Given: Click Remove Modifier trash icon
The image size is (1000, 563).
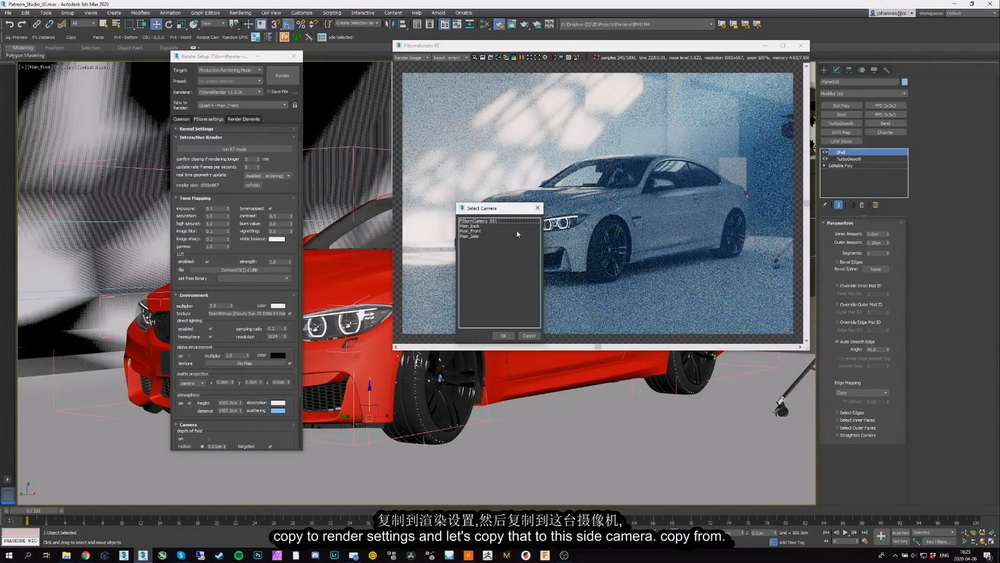Looking at the screenshot, I should [862, 205].
